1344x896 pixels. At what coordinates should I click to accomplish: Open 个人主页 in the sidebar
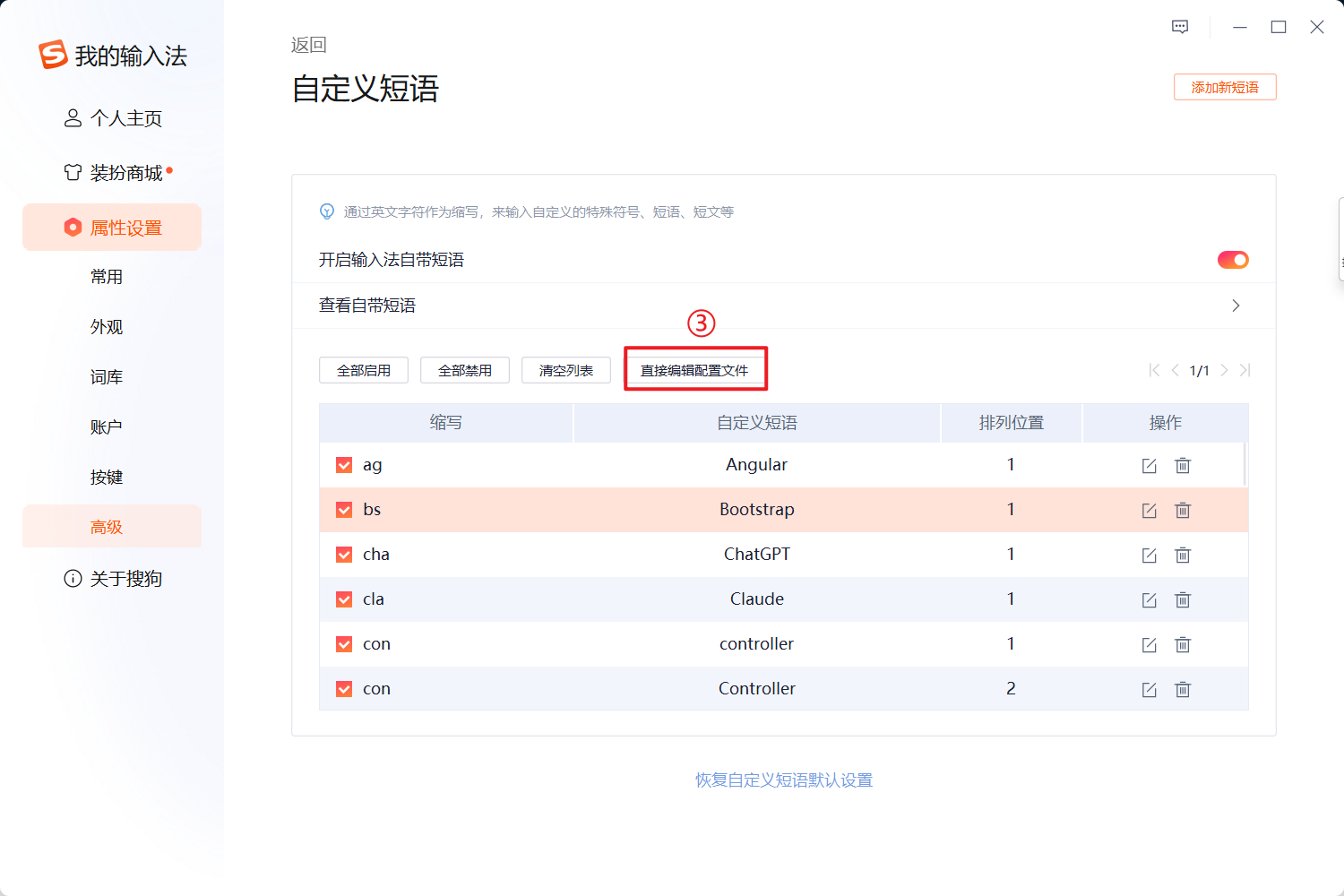tap(113, 118)
